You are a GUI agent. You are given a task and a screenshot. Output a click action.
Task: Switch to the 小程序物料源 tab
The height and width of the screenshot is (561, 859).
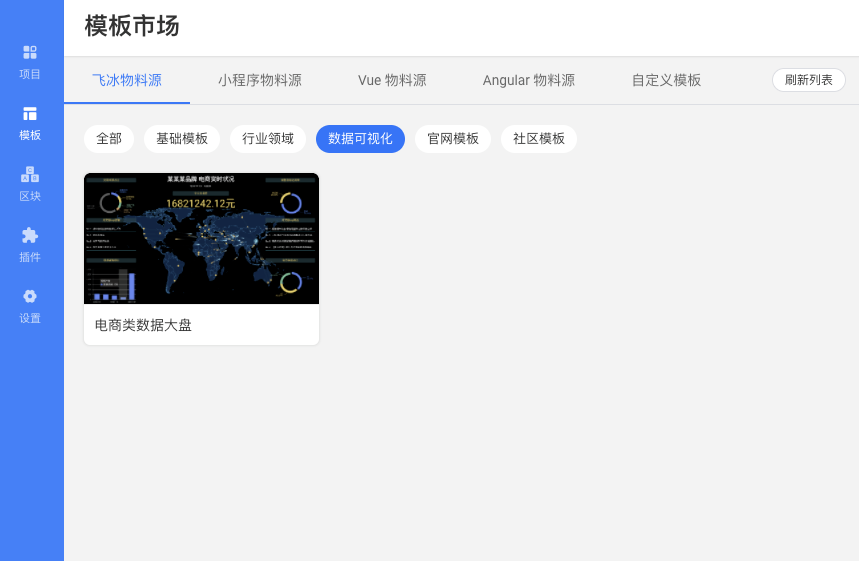click(x=260, y=81)
